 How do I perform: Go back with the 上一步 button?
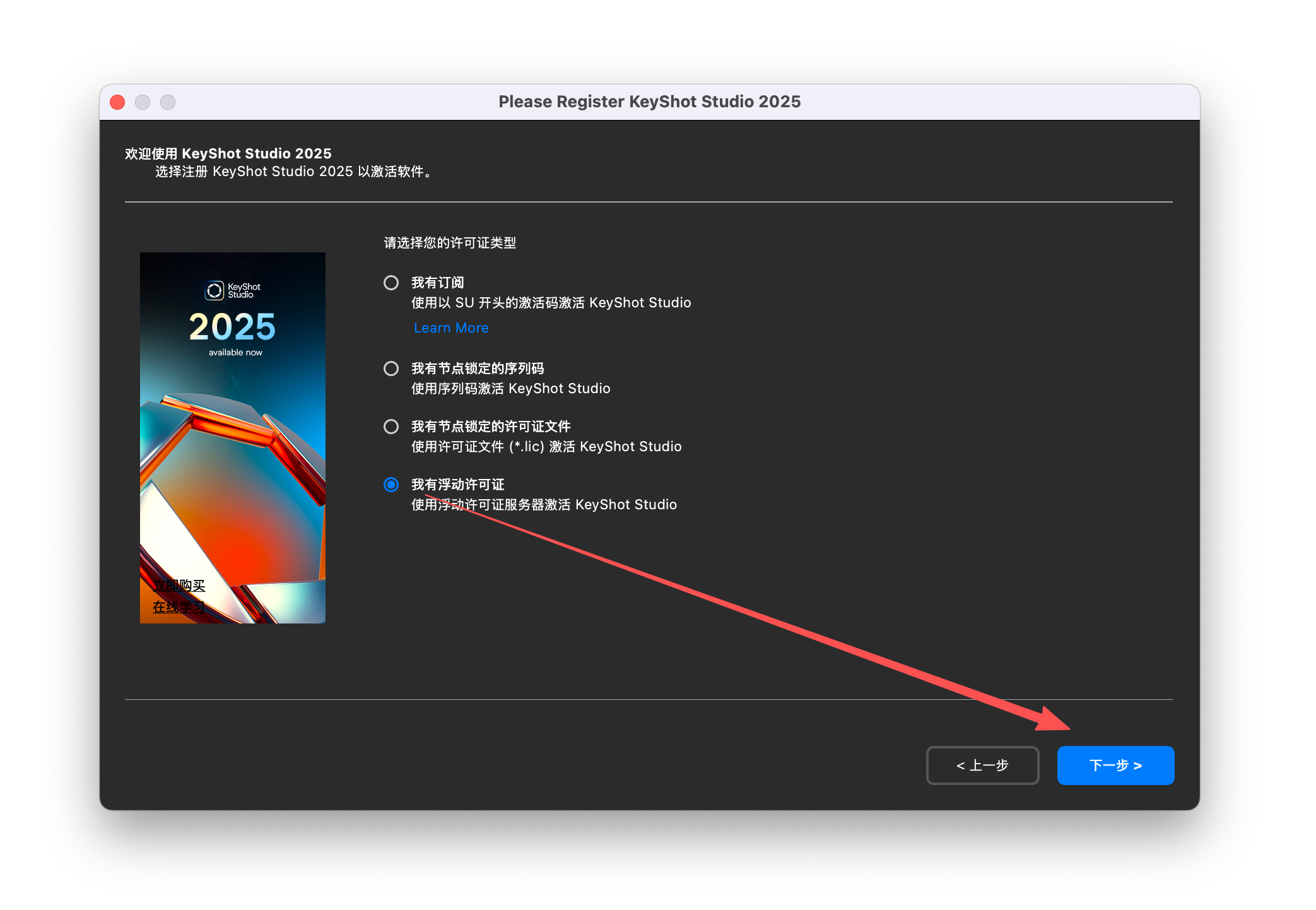click(982, 765)
